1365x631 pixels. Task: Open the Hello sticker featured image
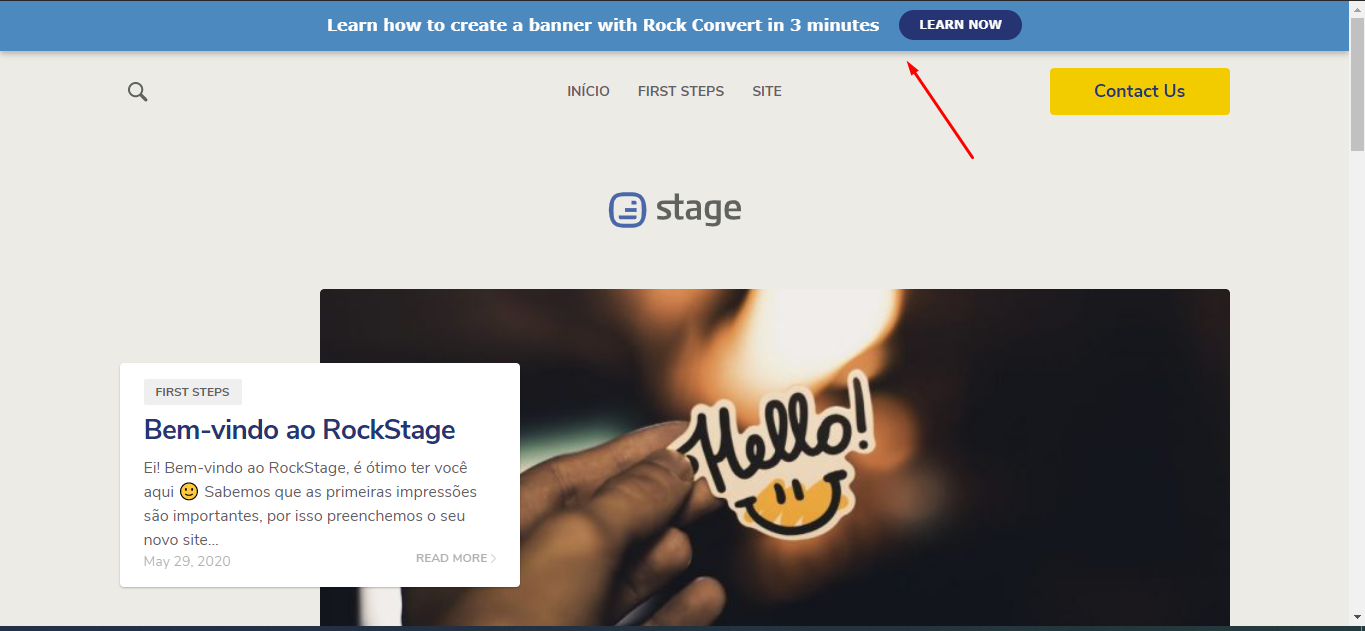[775, 458]
